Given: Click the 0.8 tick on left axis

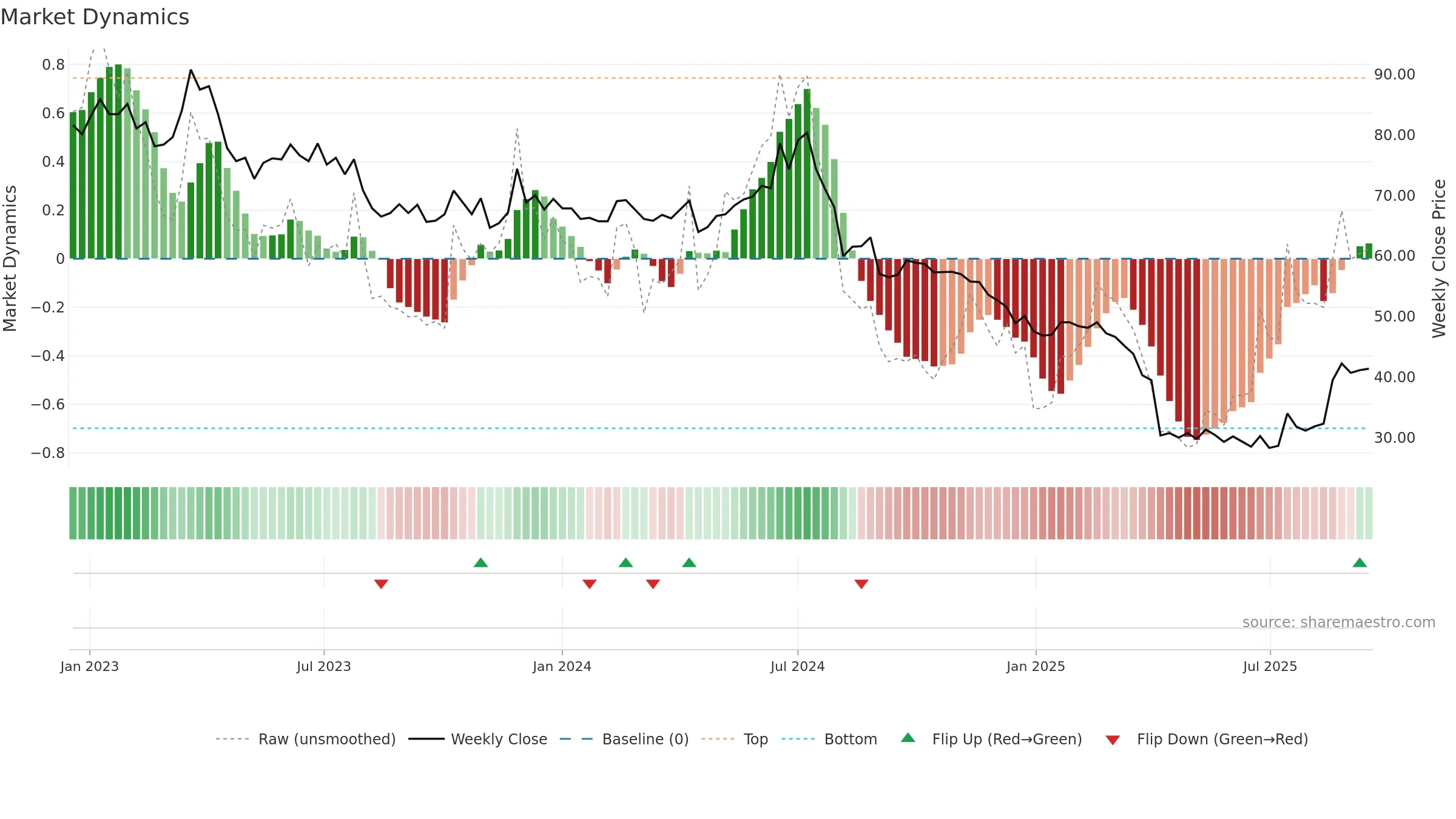Looking at the screenshot, I should coord(53,64).
